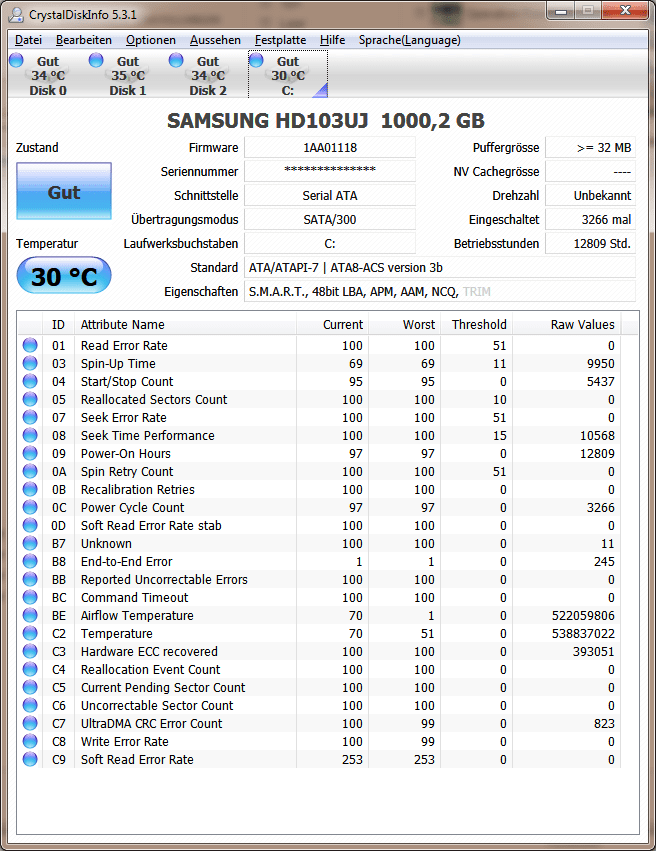The height and width of the screenshot is (851, 656).
Task: Click the status orb for Soft Read Error Rate C9
Action: [30, 759]
